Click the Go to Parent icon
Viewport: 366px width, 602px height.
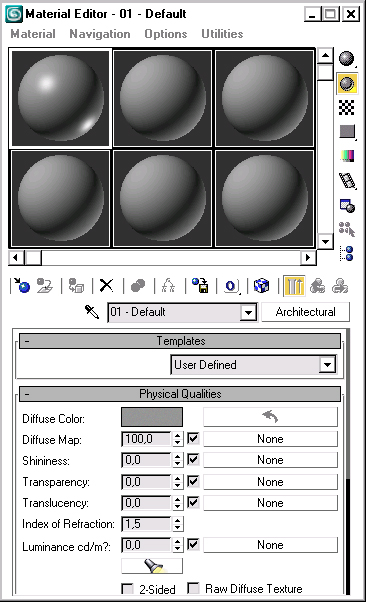[317, 286]
